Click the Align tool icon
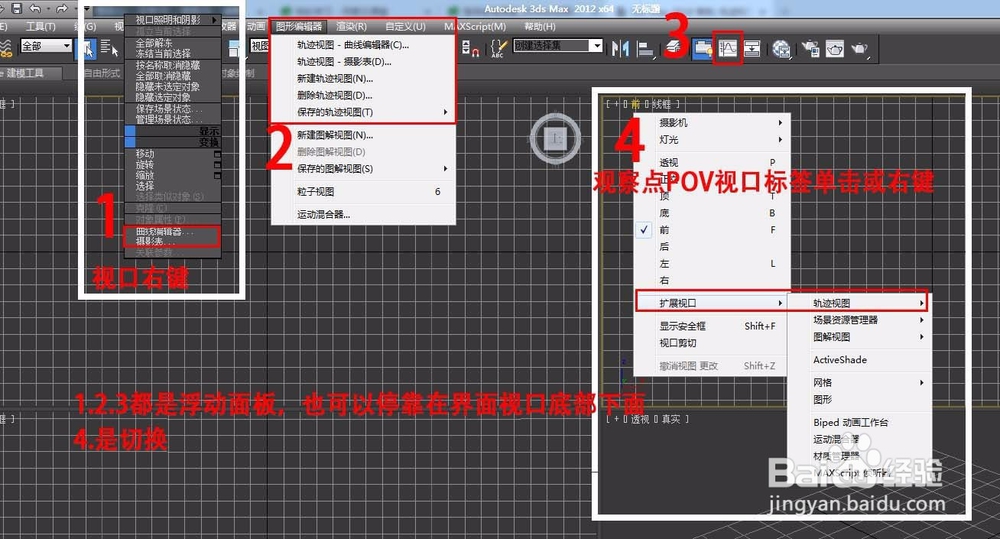This screenshot has height=539, width=1000. click(x=645, y=49)
